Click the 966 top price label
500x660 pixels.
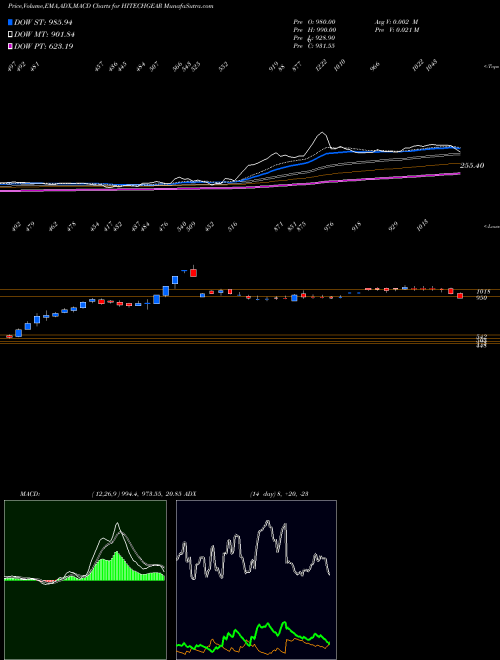click(x=375, y=66)
